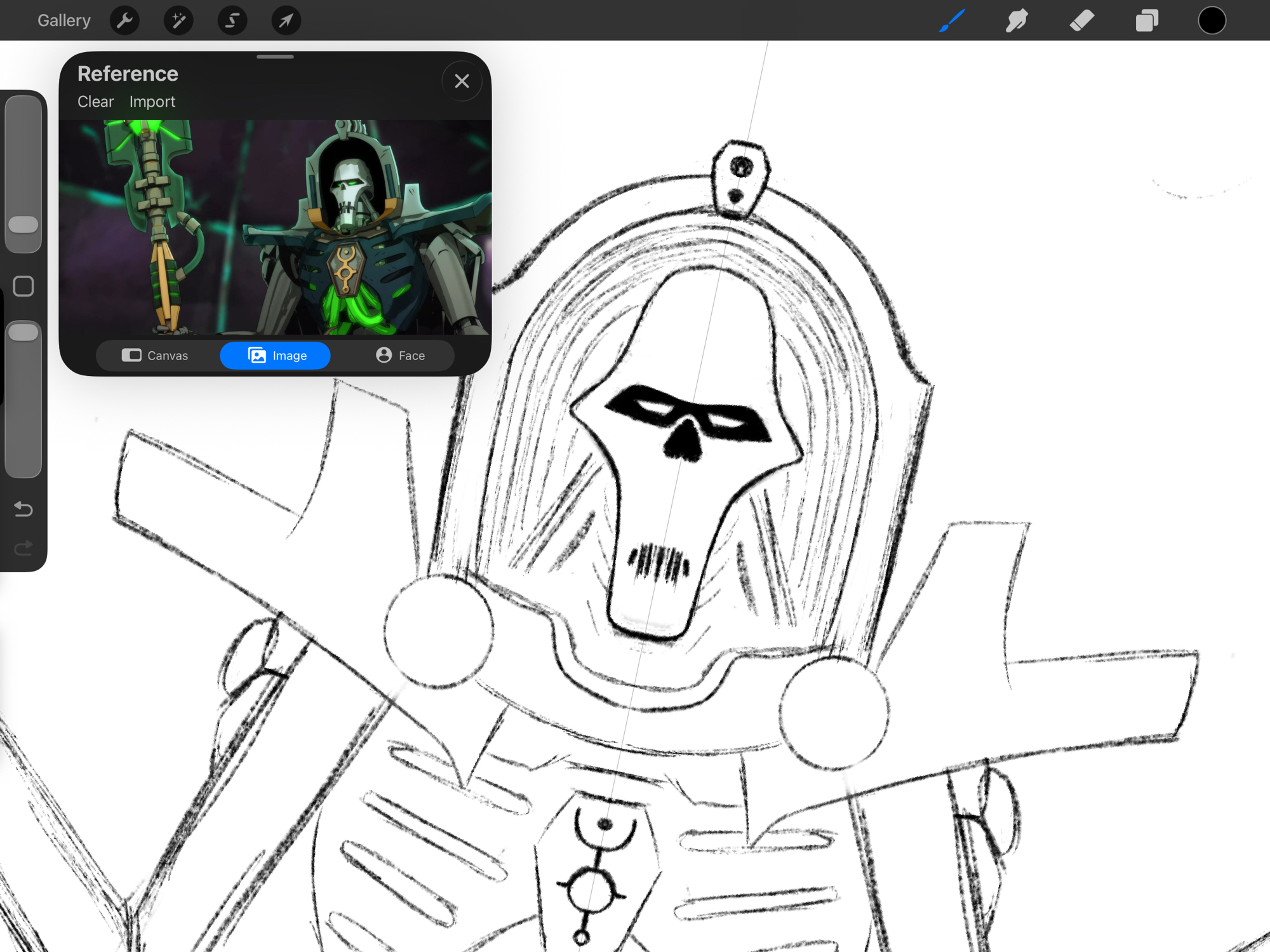Close the Reference panel

coord(462,81)
